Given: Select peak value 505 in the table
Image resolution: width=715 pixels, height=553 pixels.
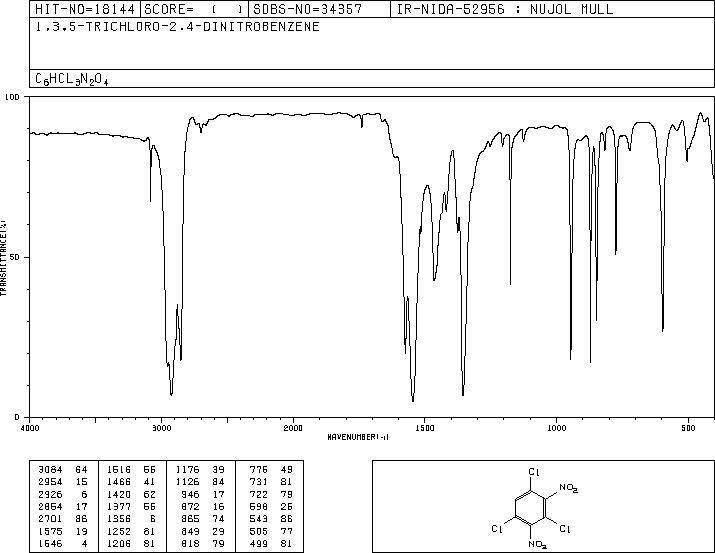Looking at the screenshot, I should tap(259, 531).
